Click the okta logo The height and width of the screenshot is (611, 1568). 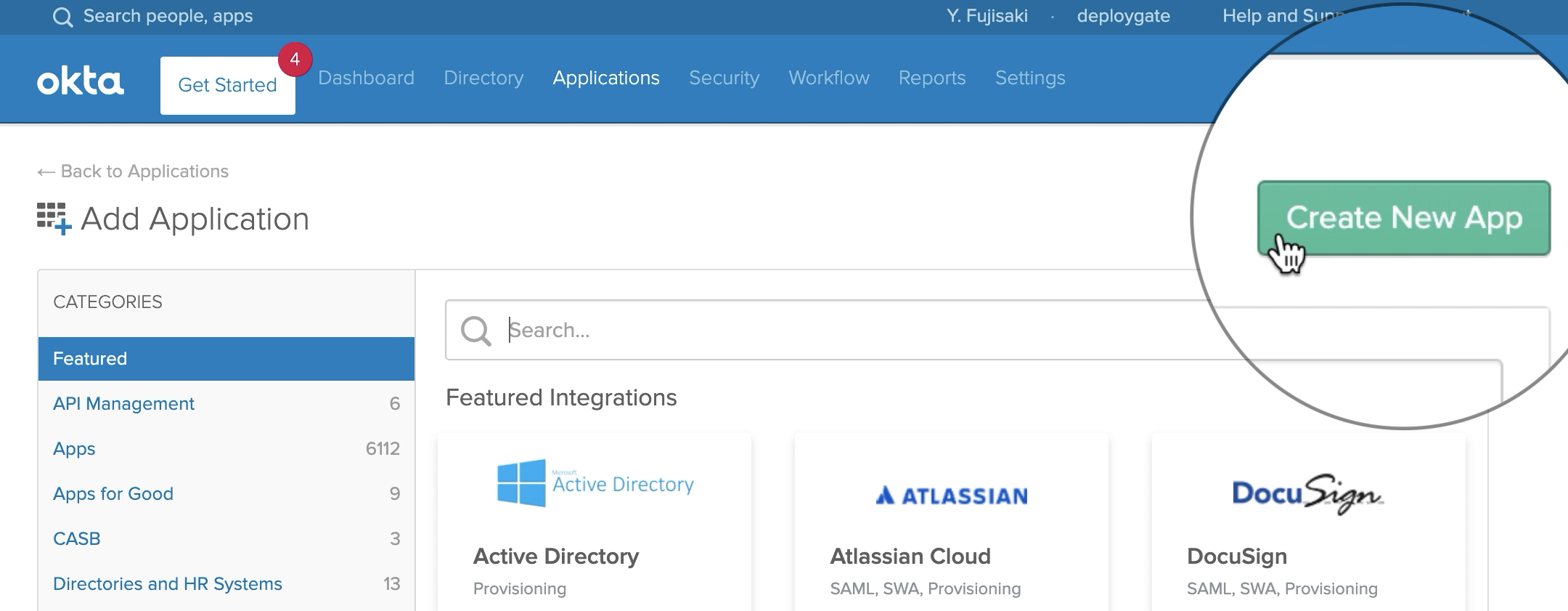(81, 81)
